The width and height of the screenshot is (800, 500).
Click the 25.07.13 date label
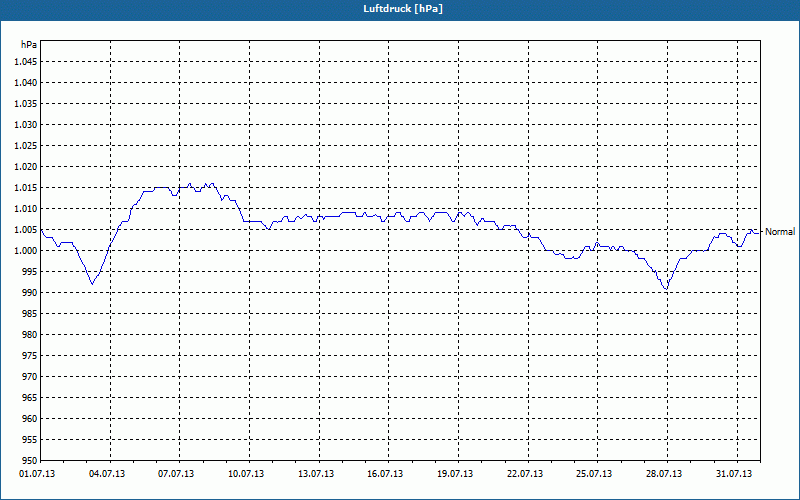click(594, 474)
